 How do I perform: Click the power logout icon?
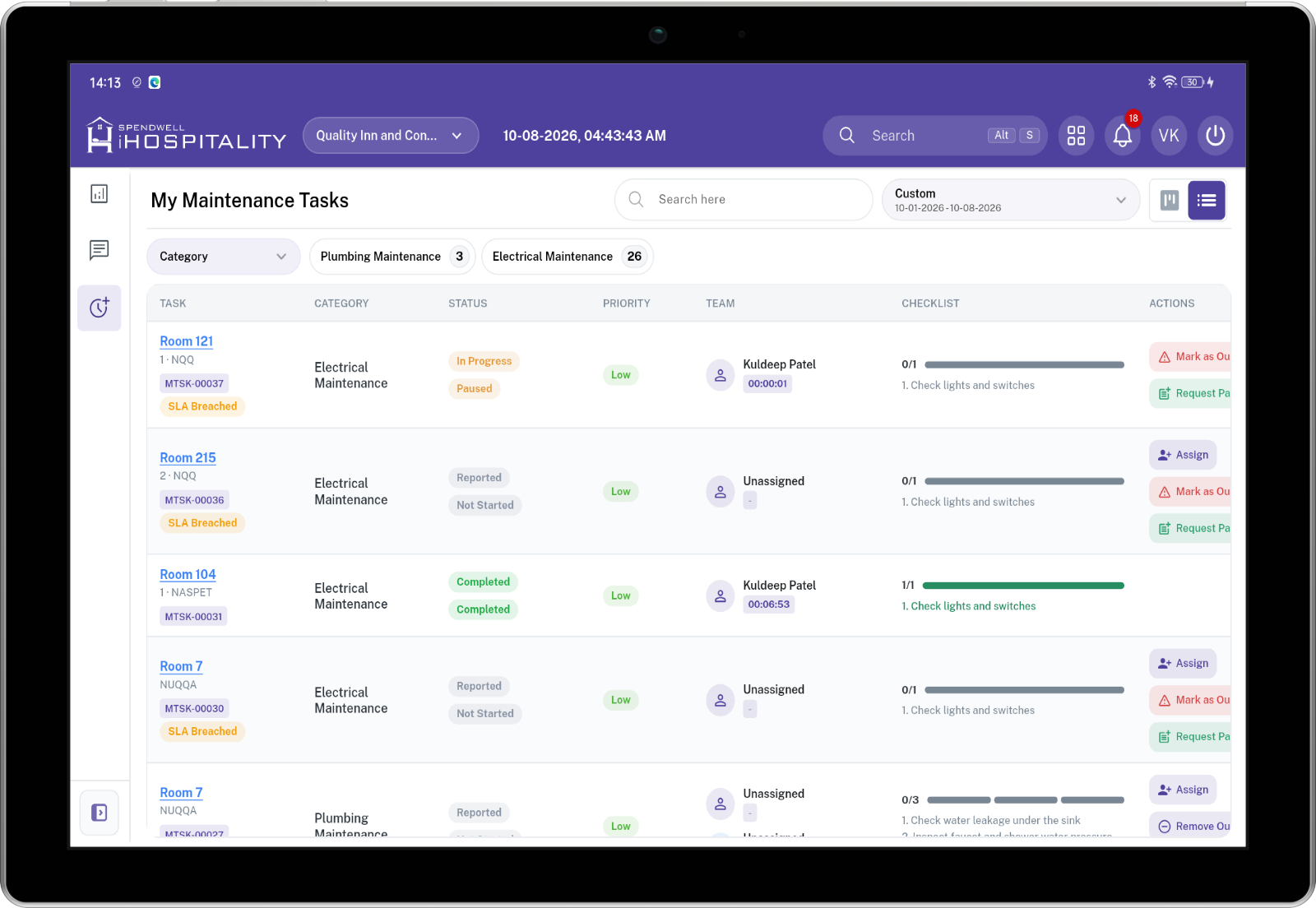[x=1215, y=136]
